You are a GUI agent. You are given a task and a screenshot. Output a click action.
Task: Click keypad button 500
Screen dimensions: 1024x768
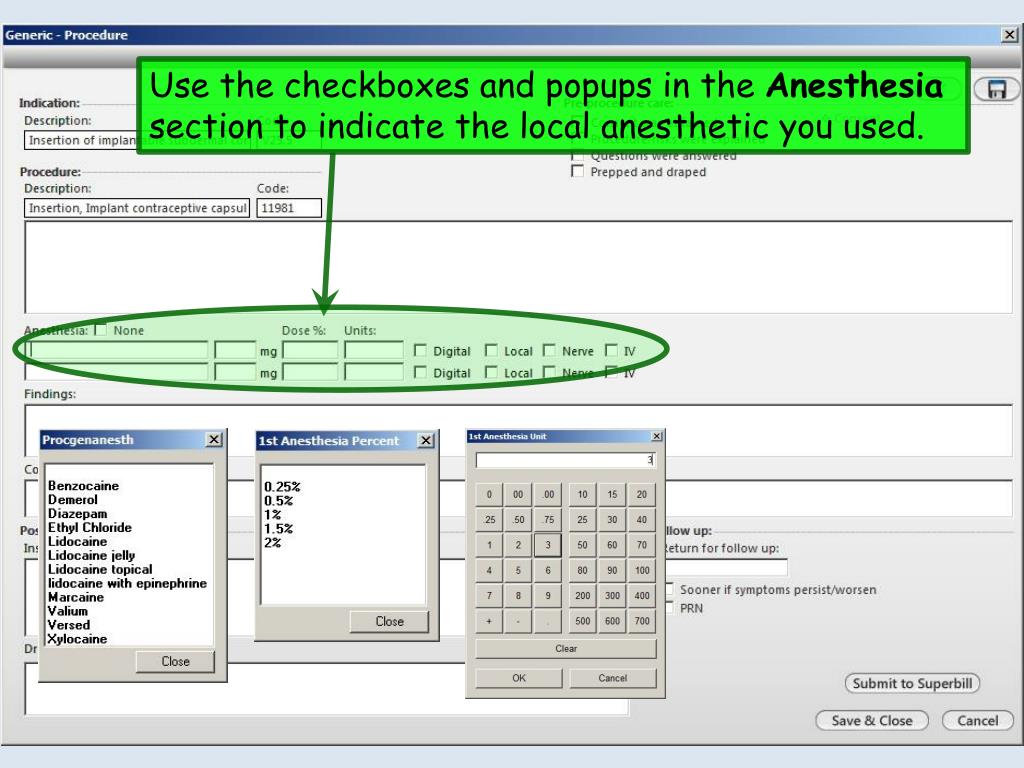[583, 620]
